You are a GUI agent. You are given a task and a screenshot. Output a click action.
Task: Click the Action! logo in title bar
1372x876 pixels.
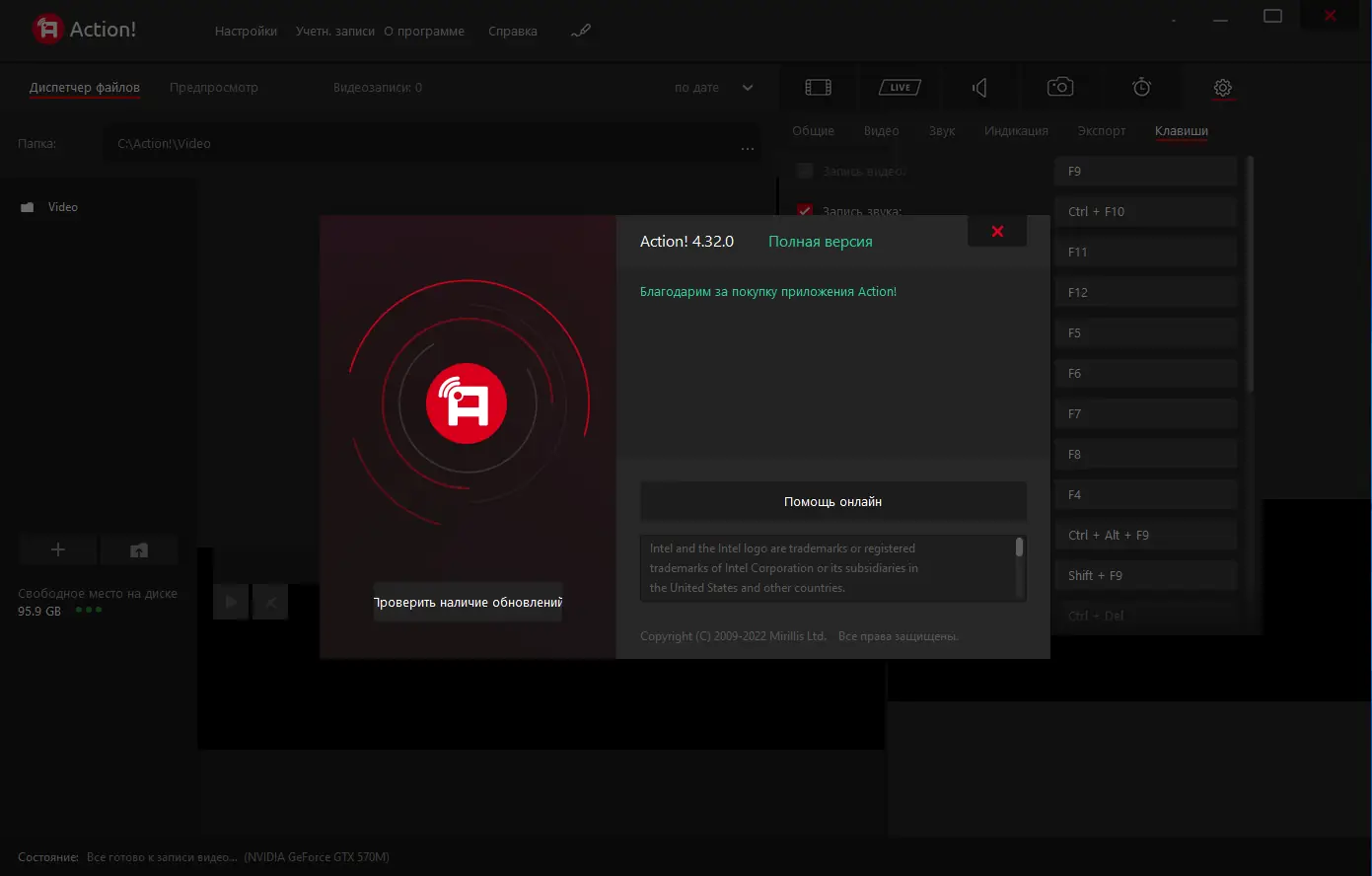click(47, 30)
